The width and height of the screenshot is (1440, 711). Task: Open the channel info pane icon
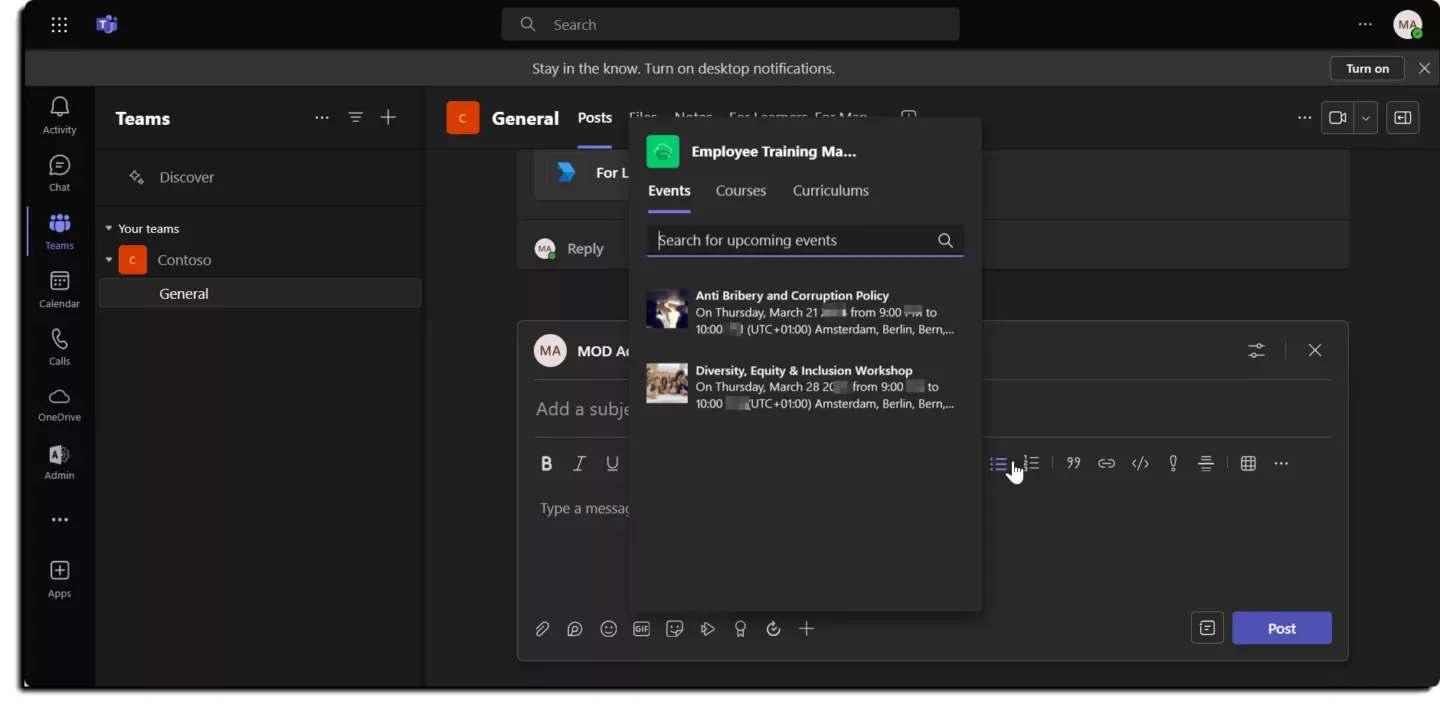pyautogui.click(x=1403, y=118)
